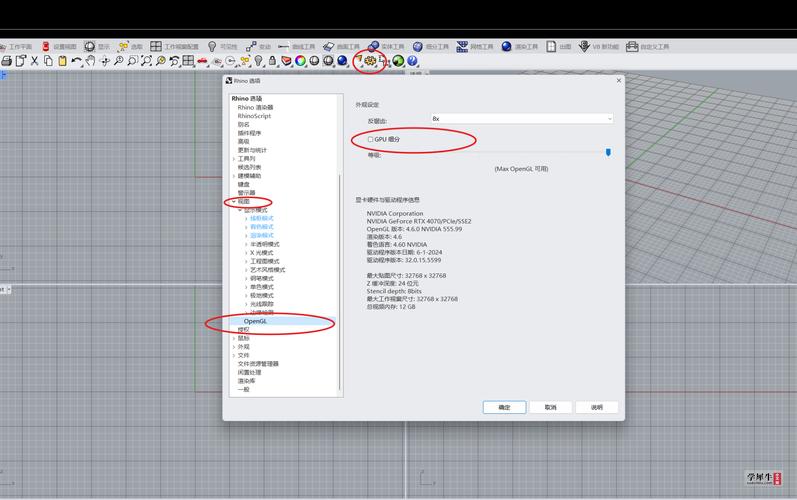Viewport: 797px width, 500px height.
Task: Select OpenGL in the options tree
Action: click(x=255, y=321)
